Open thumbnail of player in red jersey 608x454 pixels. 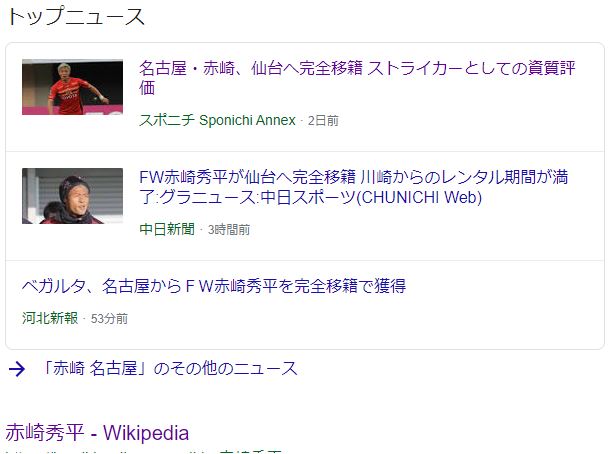73,87
